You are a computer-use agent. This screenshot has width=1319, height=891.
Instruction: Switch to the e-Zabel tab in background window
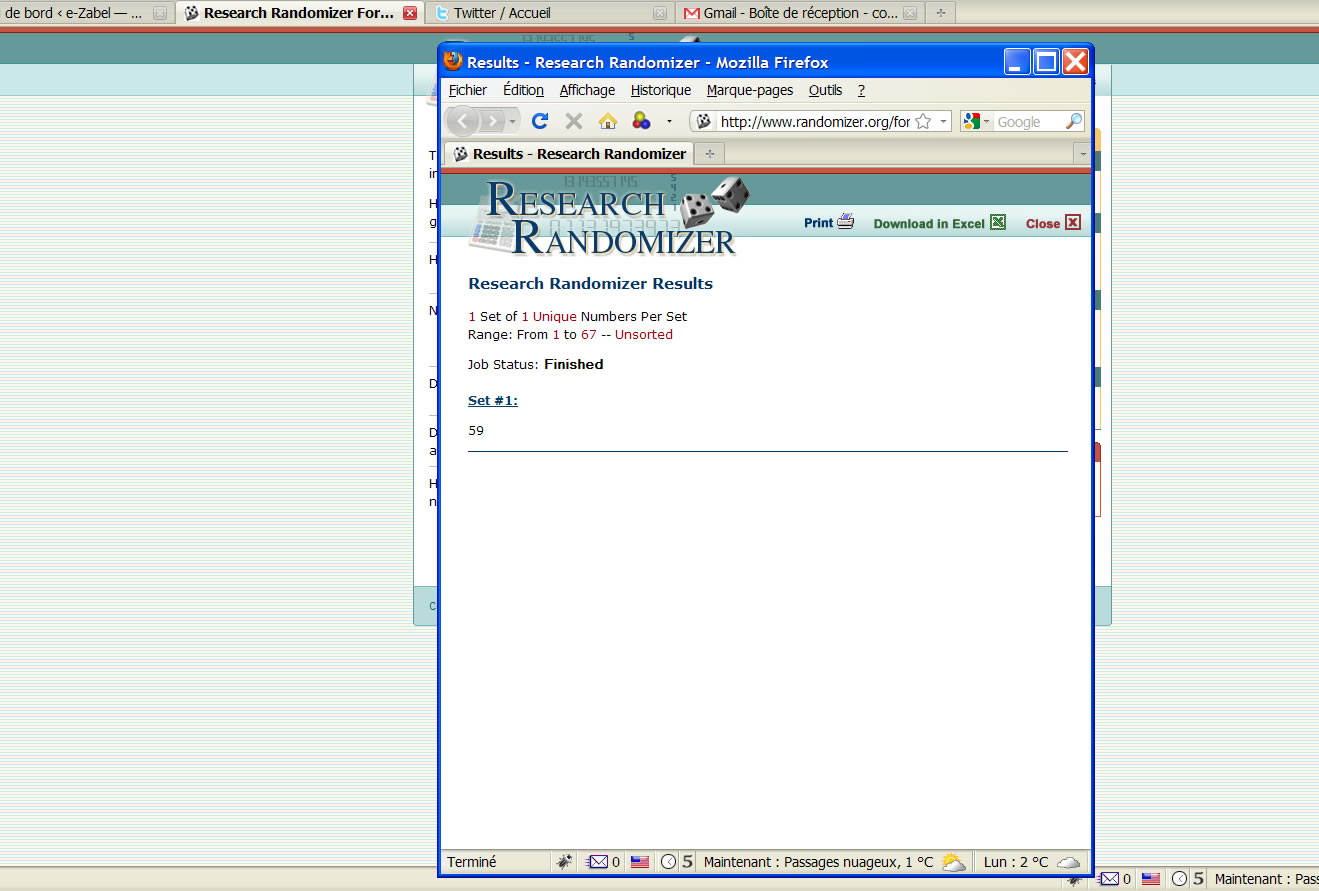tap(74, 13)
